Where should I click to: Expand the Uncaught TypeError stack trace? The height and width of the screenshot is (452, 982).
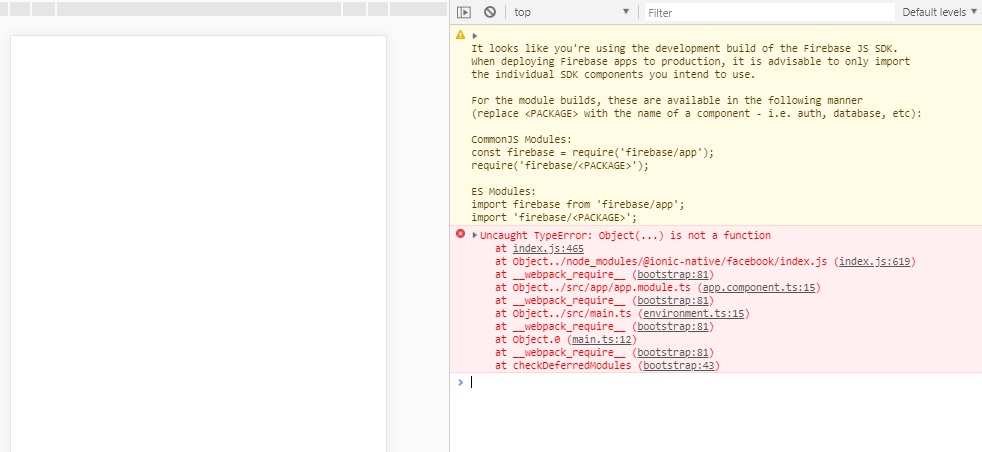pyautogui.click(x=475, y=235)
